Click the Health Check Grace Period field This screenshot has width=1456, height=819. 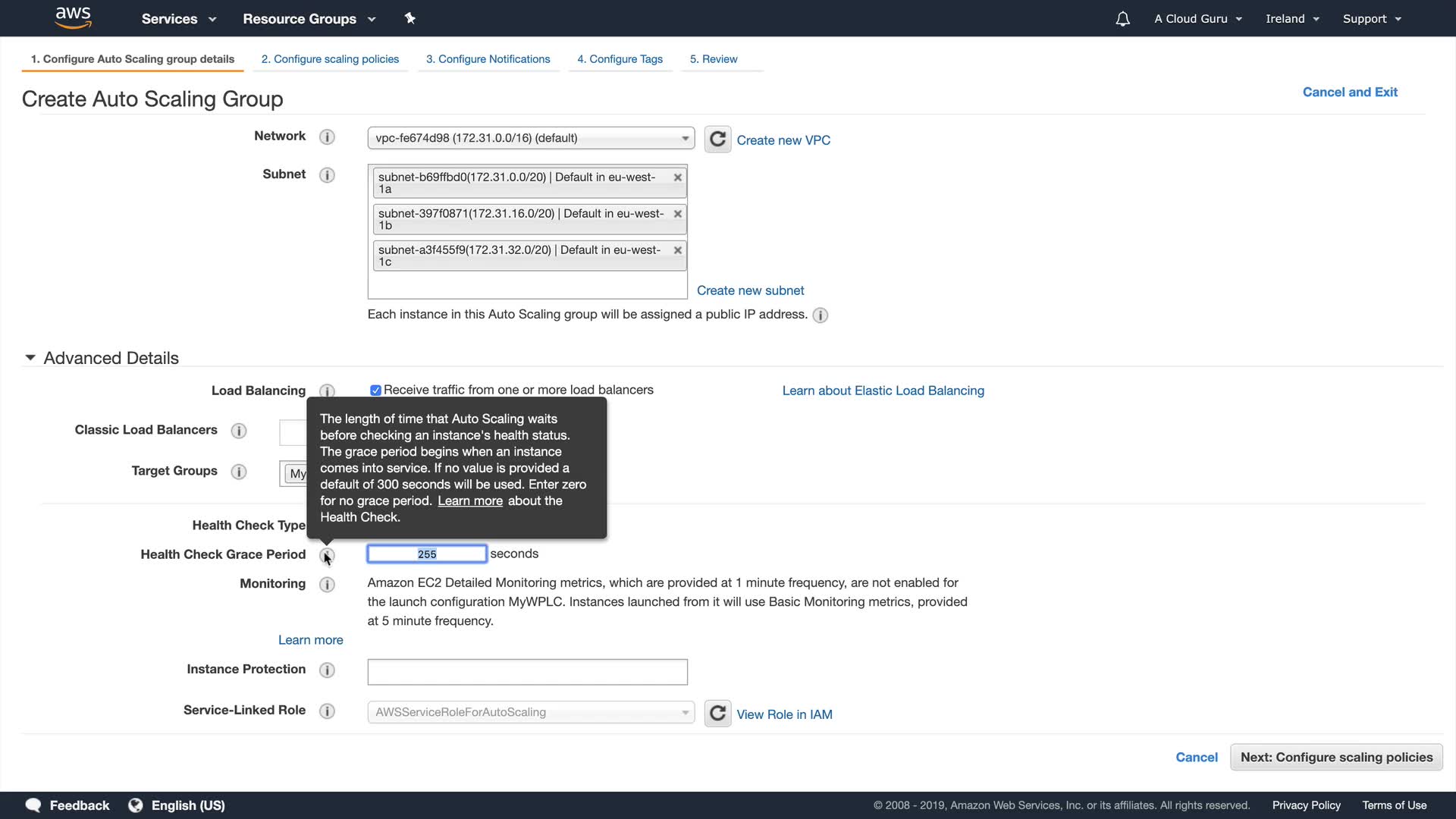427,554
